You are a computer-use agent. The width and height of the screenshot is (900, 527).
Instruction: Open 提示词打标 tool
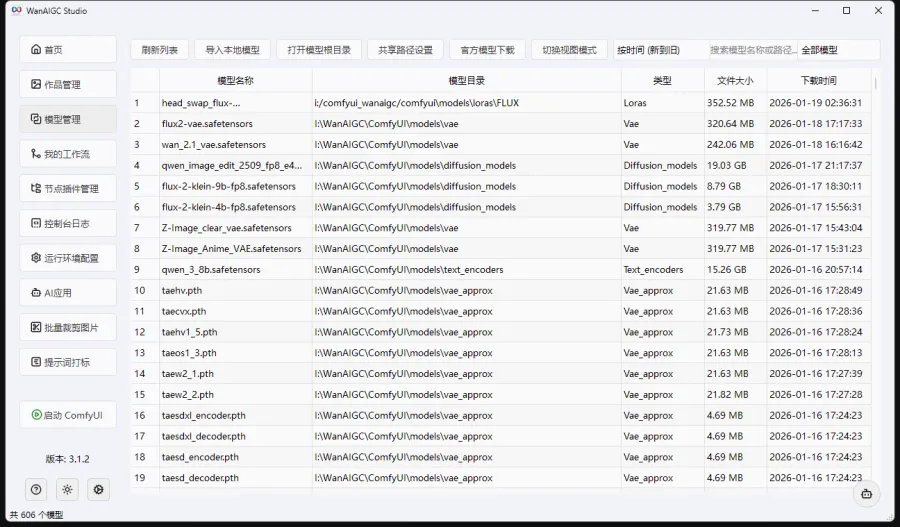coord(68,362)
